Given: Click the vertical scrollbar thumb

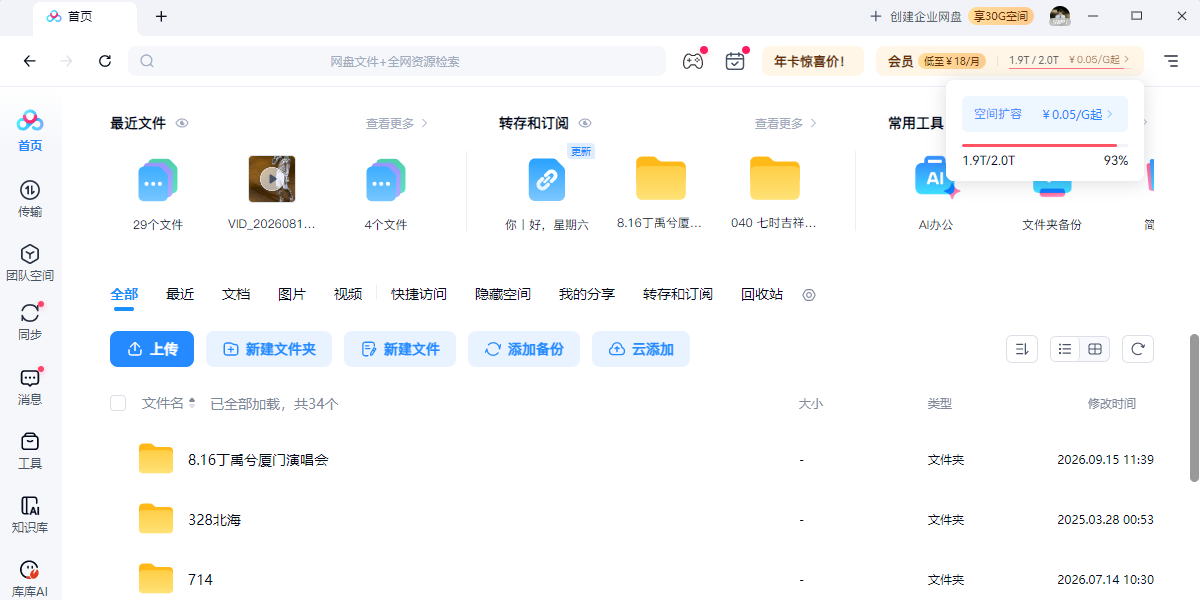Looking at the screenshot, I should [1193, 407].
